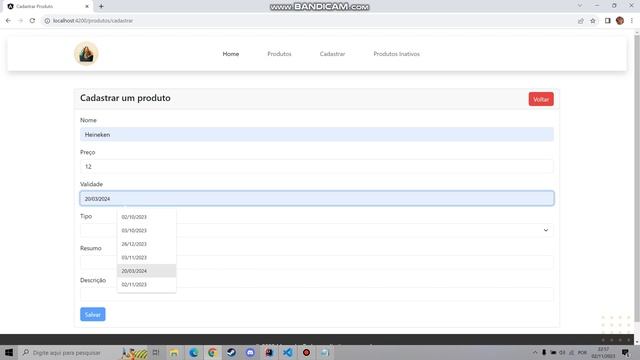Reload the page with the refresh icon
640x360 pixels.
pos(32,20)
